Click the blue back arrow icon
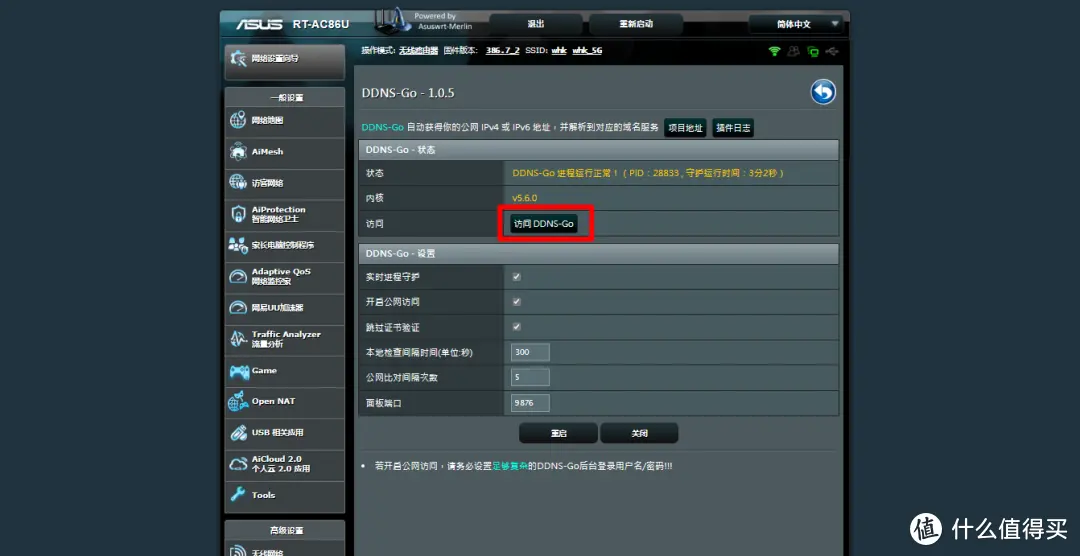This screenshot has width=1080, height=556. 823,92
